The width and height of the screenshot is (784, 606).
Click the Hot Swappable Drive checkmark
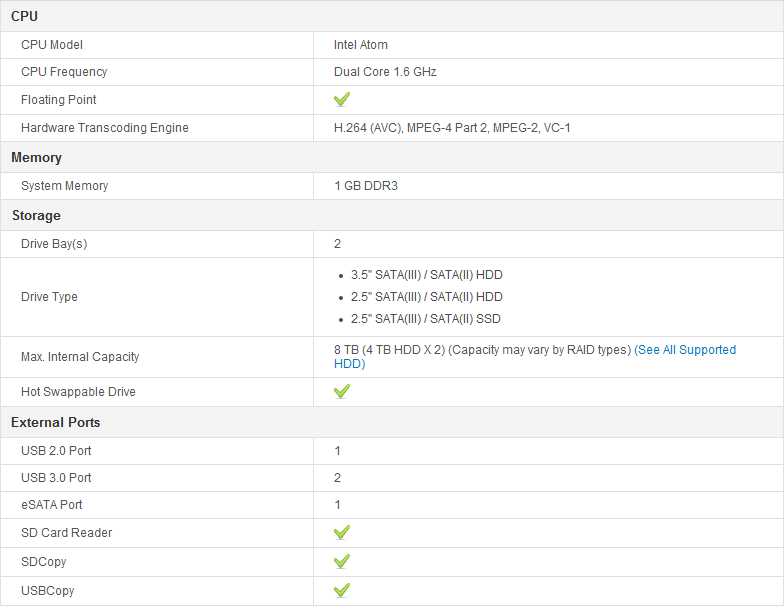click(341, 392)
